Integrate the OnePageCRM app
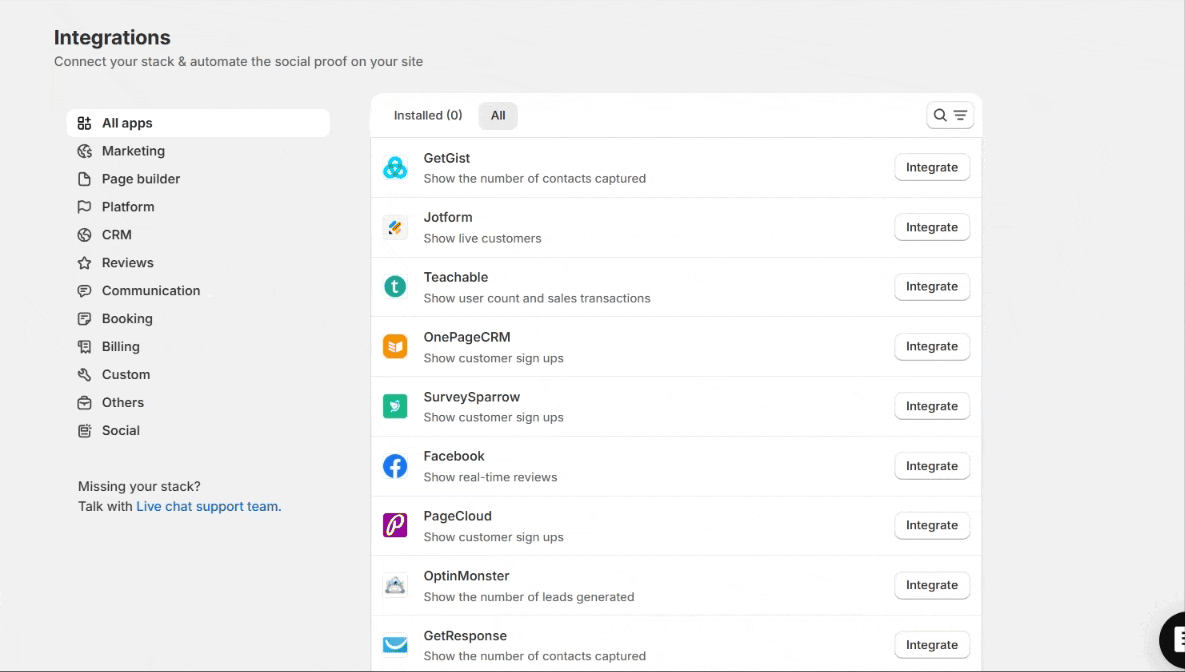Viewport: 1185px width, 672px height. point(932,347)
